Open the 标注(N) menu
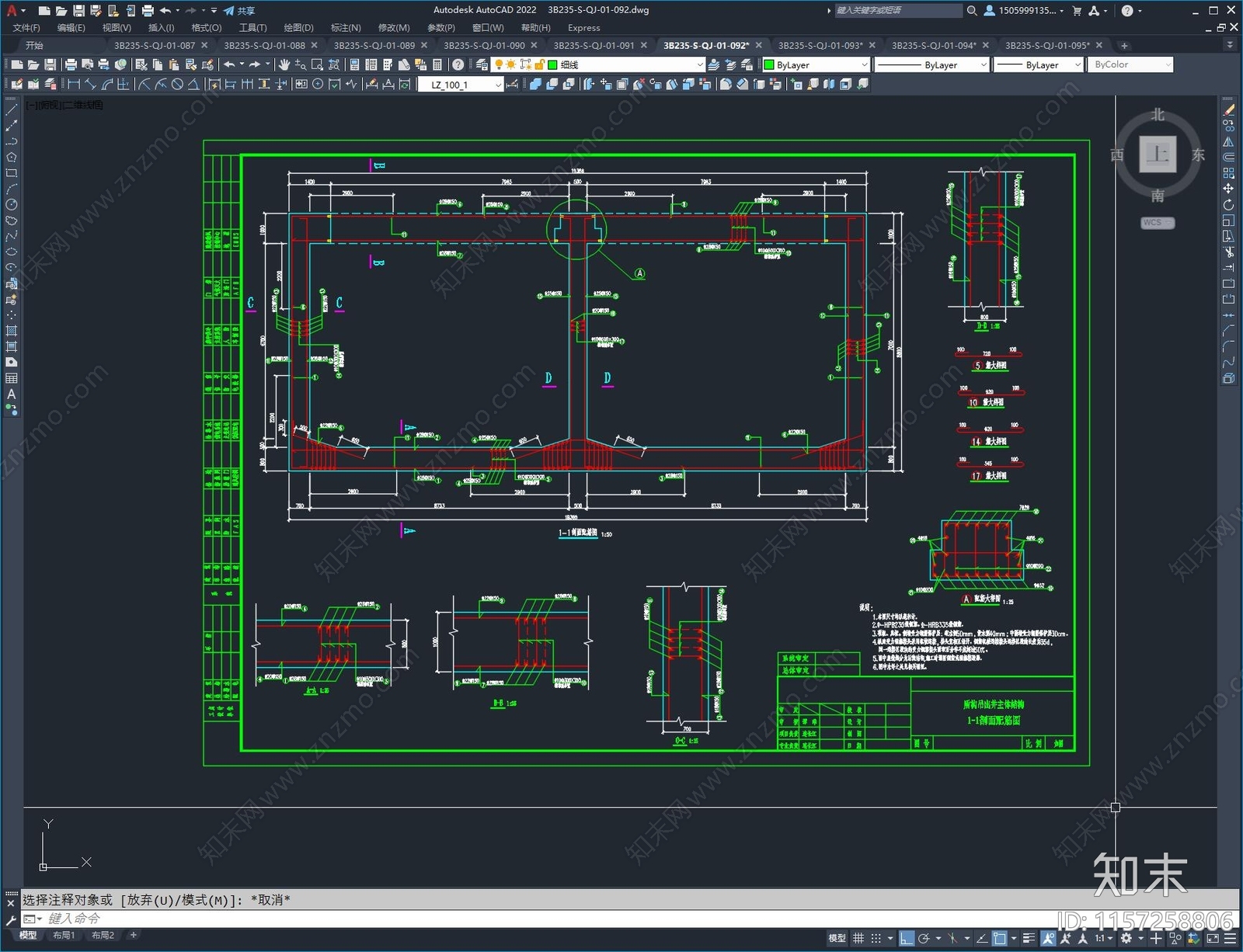 click(346, 28)
